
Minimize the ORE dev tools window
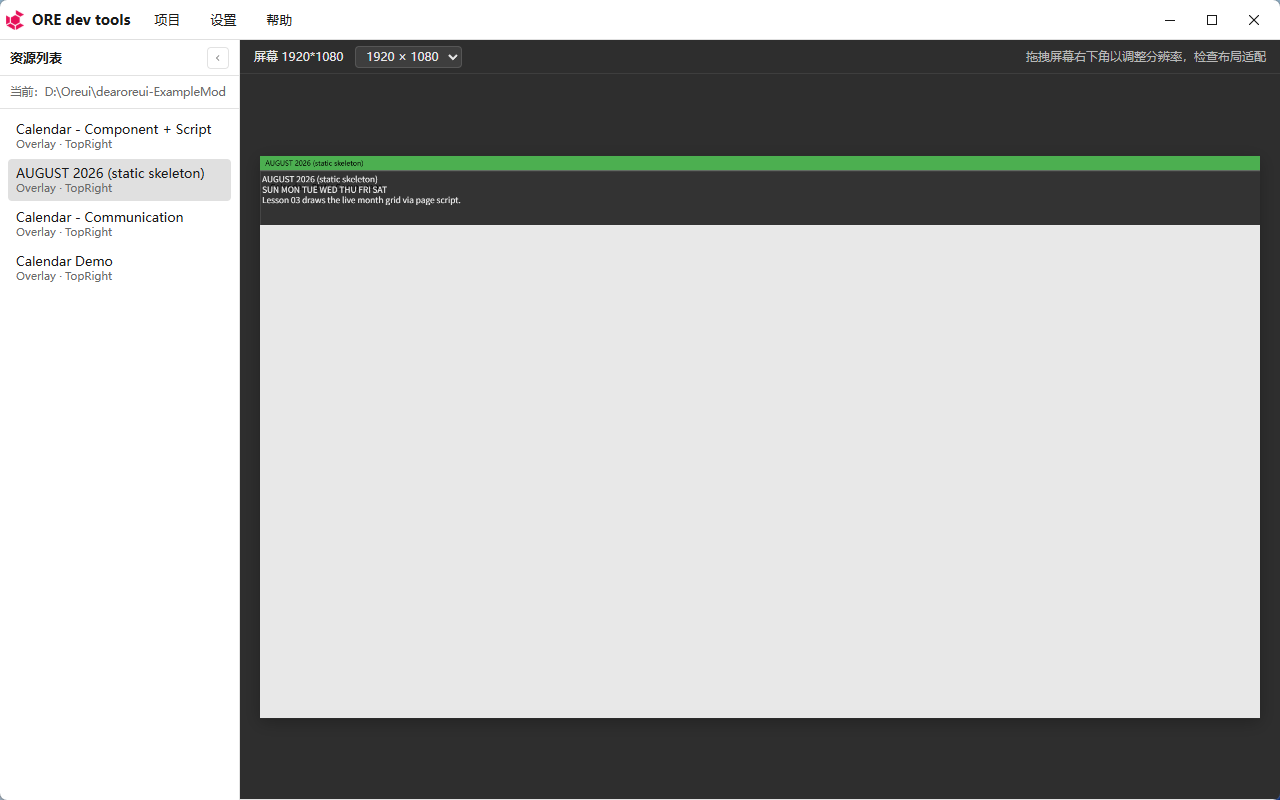tap(1170, 20)
